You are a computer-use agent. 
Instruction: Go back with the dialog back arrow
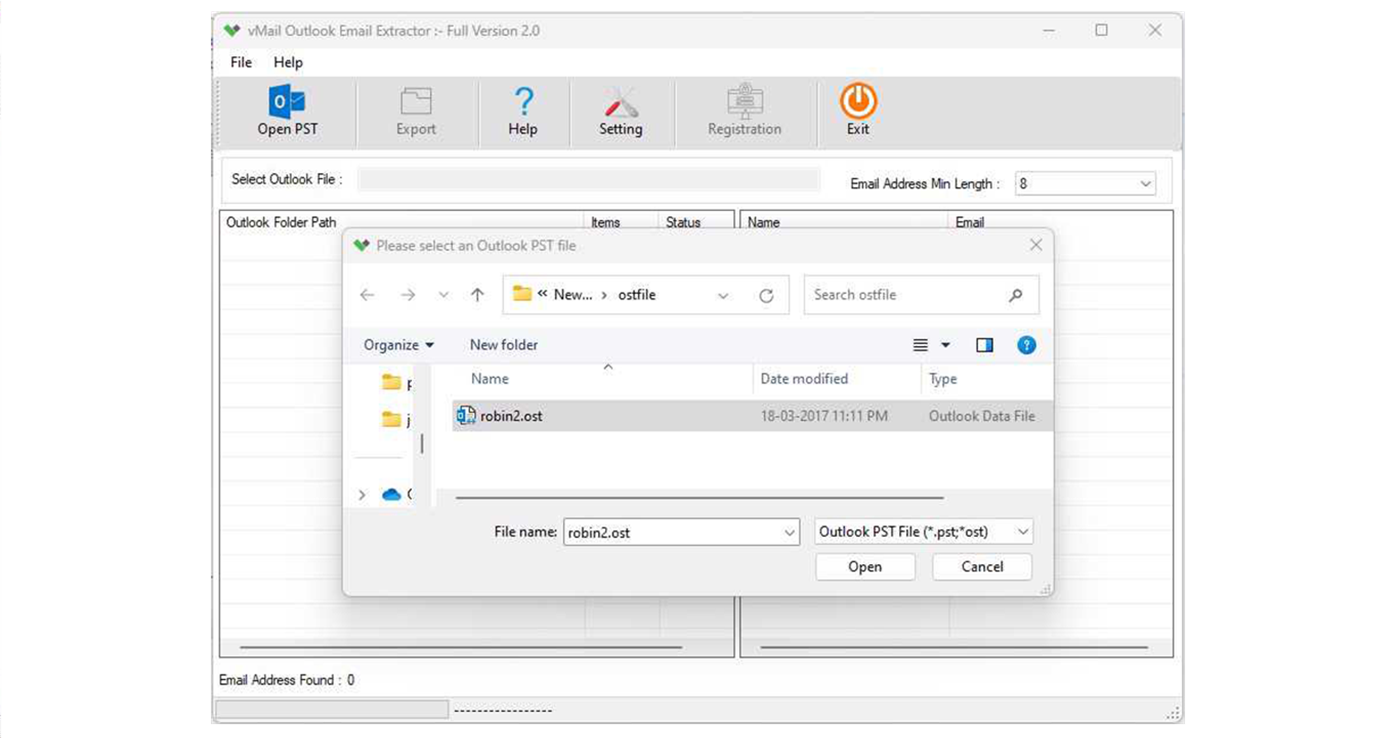(367, 295)
